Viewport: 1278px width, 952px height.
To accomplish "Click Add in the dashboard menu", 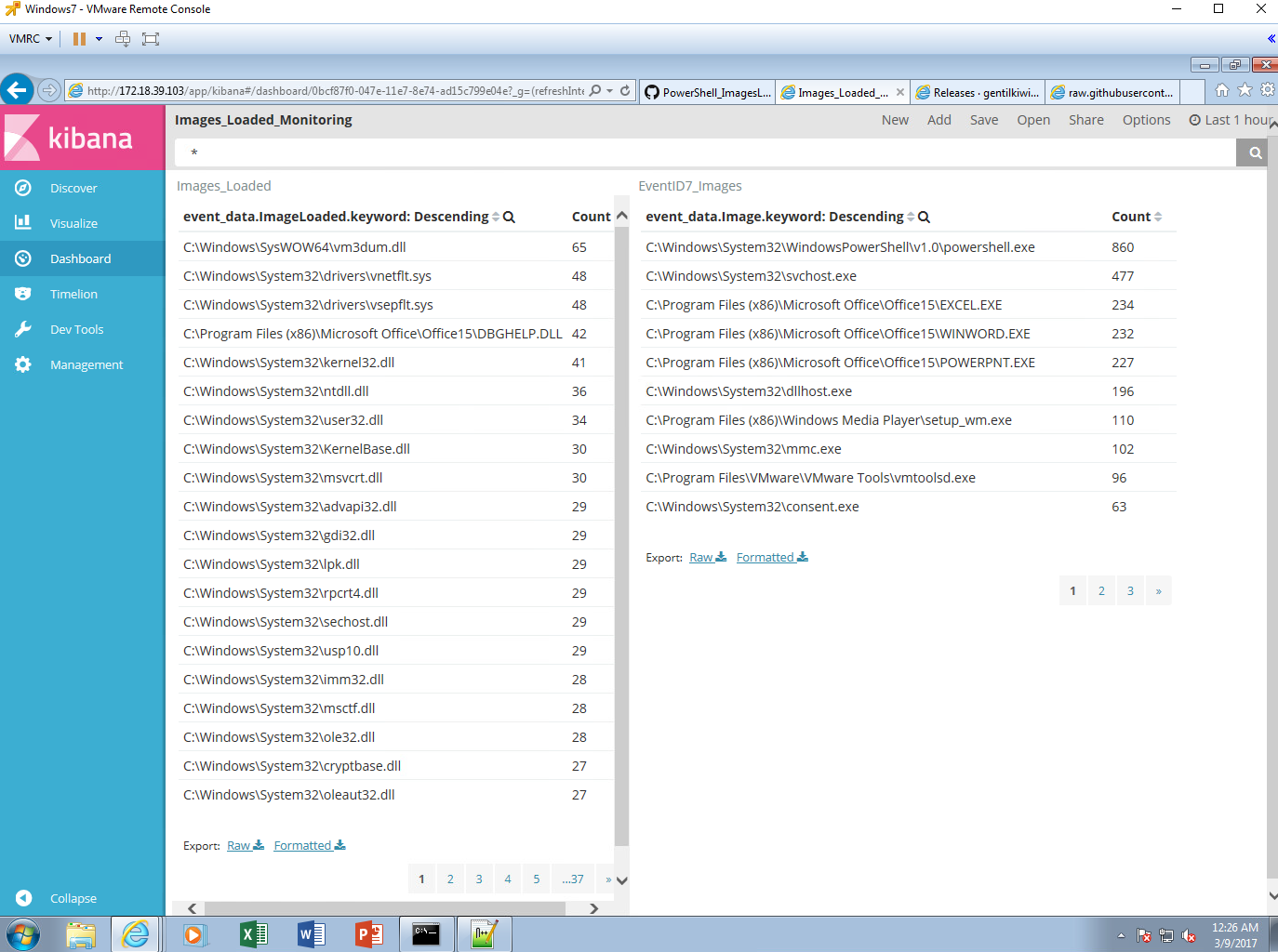I will coord(939,120).
